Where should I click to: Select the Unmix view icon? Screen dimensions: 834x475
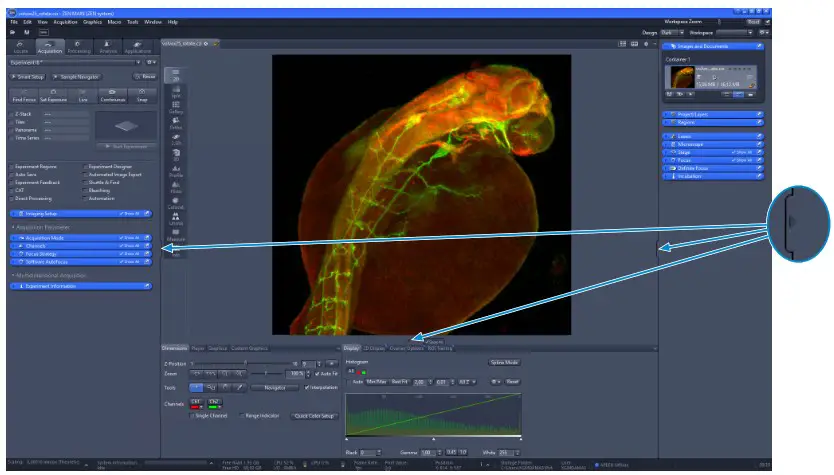(176, 219)
